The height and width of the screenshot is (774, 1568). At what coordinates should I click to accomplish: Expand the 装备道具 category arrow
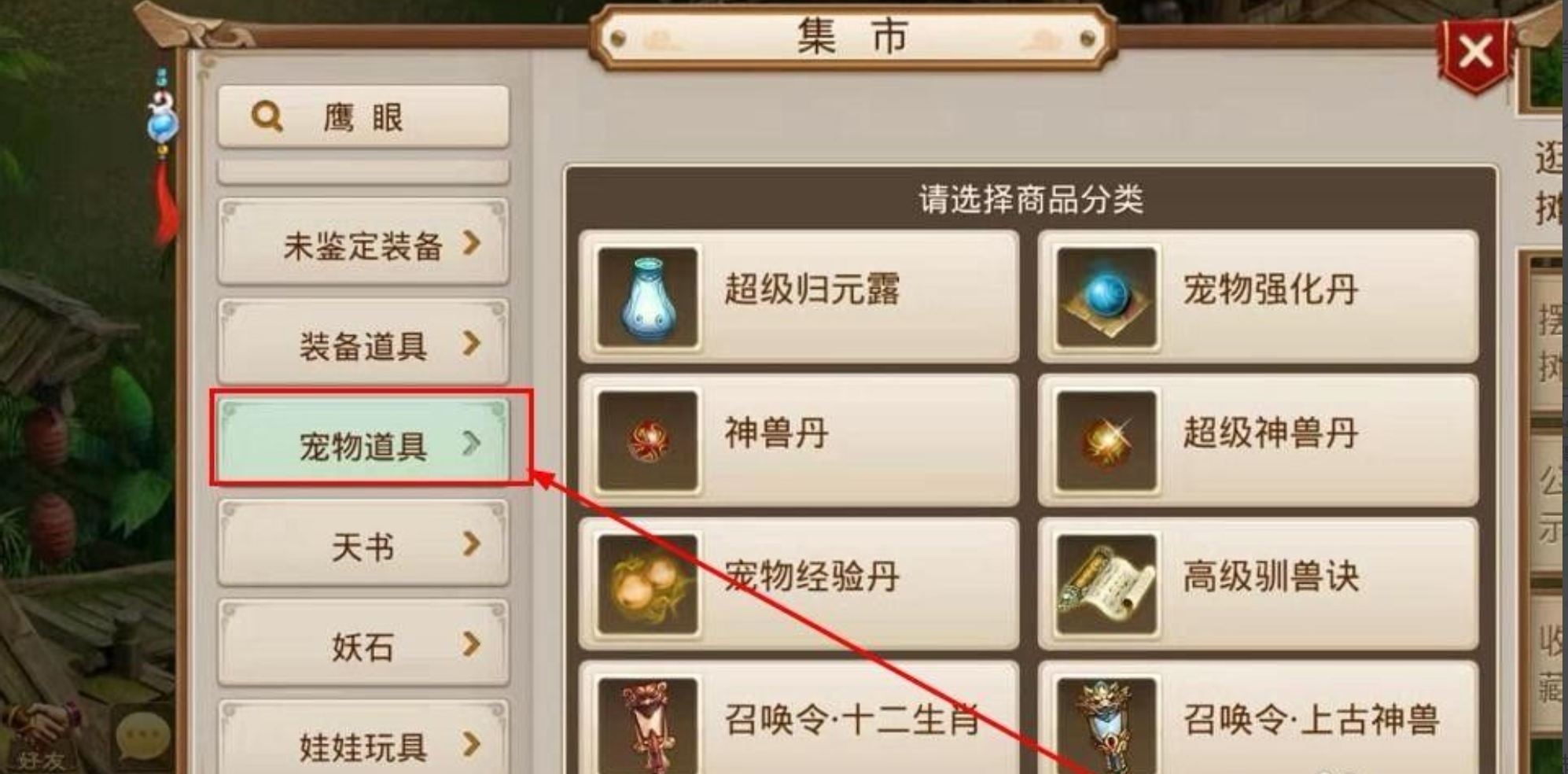click(471, 343)
